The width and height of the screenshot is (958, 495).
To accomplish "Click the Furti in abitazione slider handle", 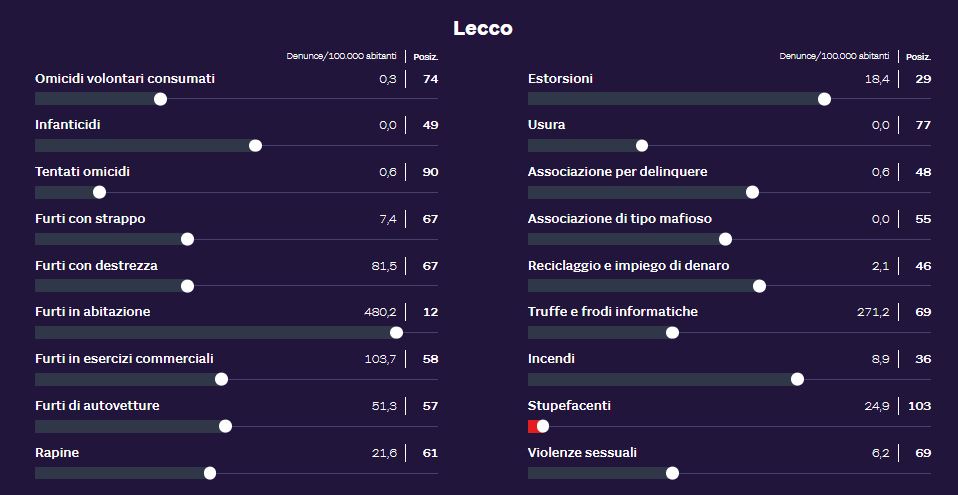I will (396, 333).
